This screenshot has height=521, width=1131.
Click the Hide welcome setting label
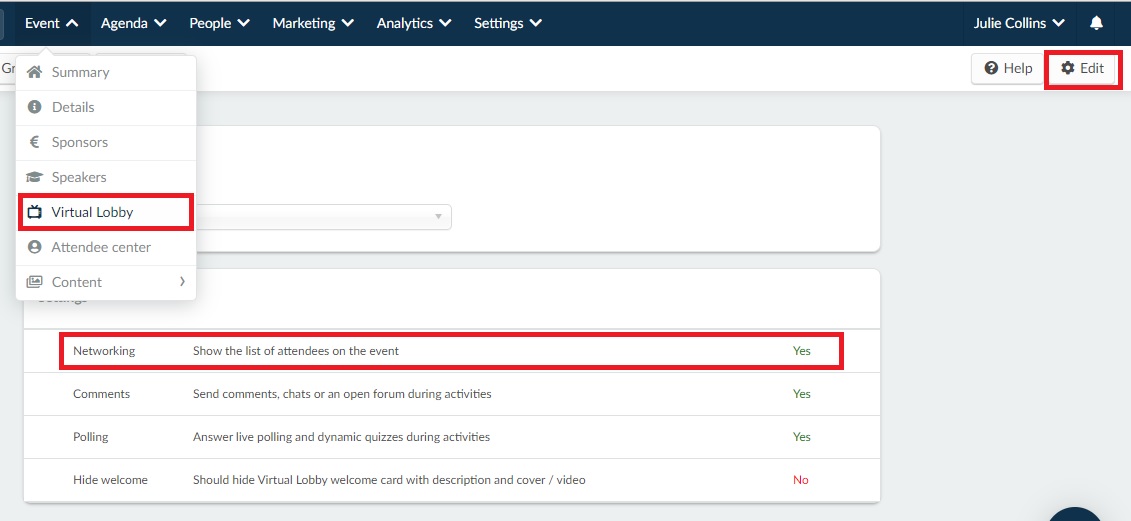coord(110,480)
